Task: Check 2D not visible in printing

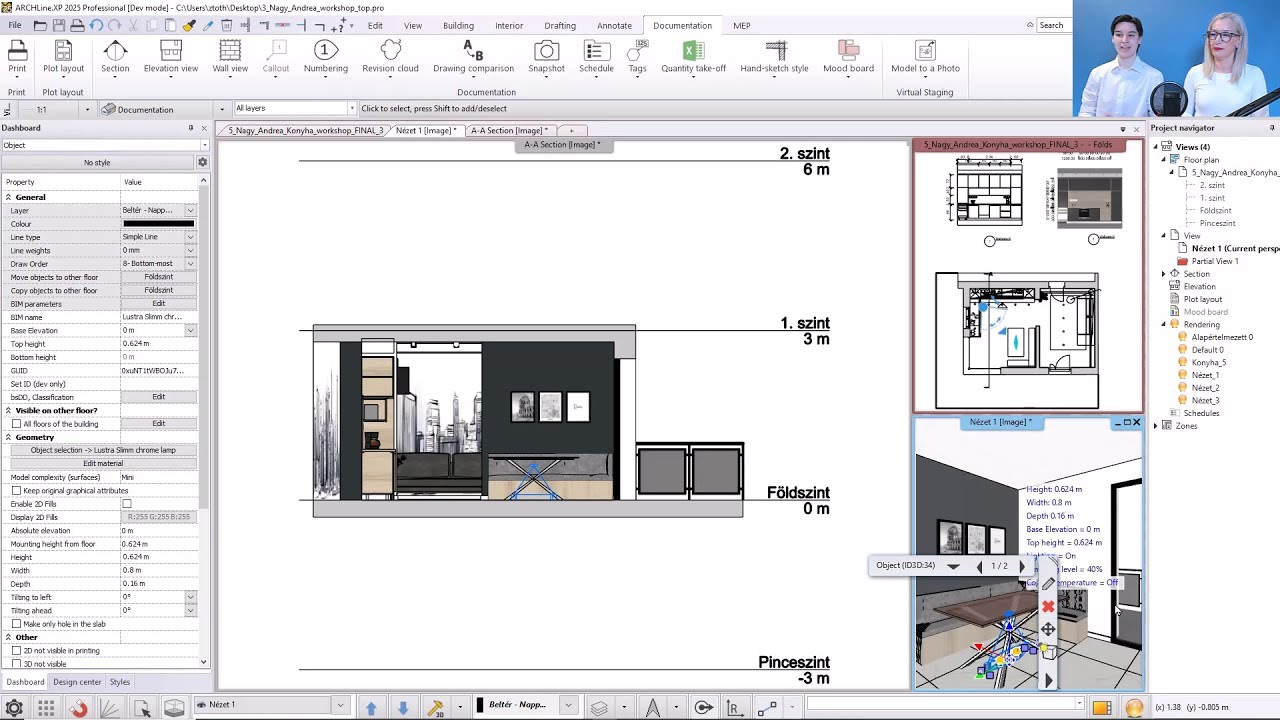Action: (16, 651)
